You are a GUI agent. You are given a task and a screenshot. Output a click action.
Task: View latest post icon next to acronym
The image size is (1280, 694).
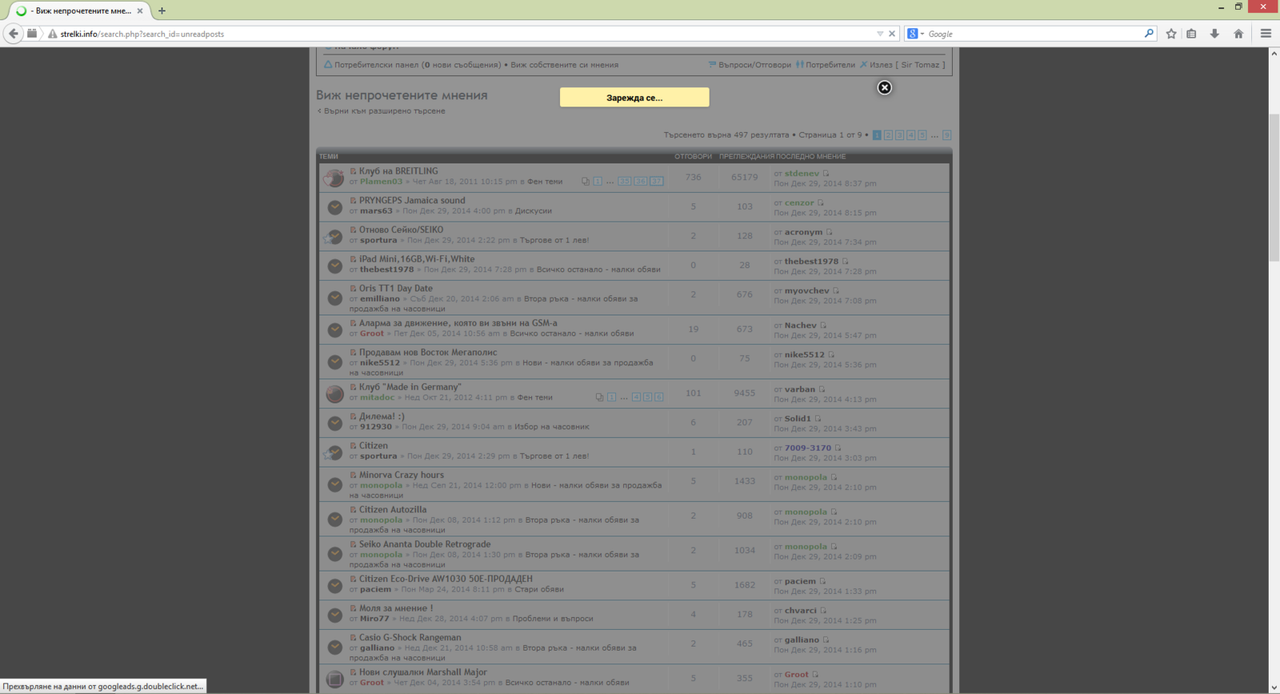pyautogui.click(x=829, y=232)
